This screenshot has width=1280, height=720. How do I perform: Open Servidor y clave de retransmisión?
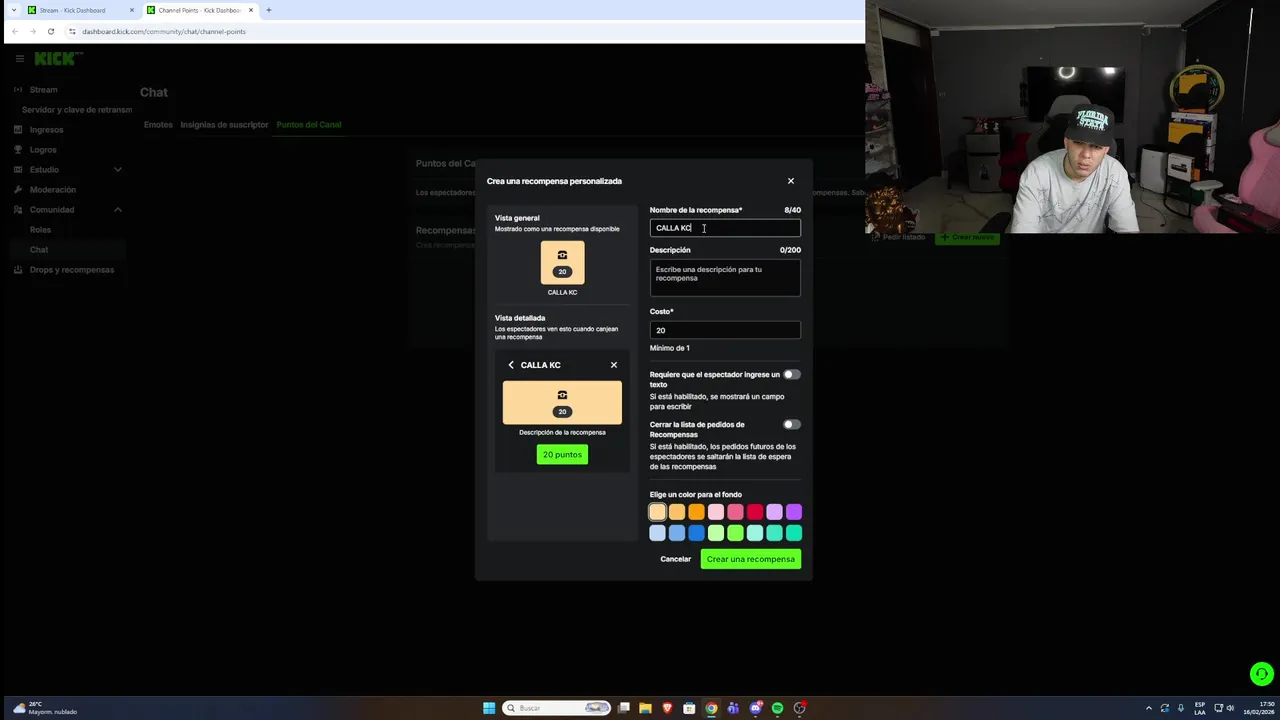pos(77,110)
